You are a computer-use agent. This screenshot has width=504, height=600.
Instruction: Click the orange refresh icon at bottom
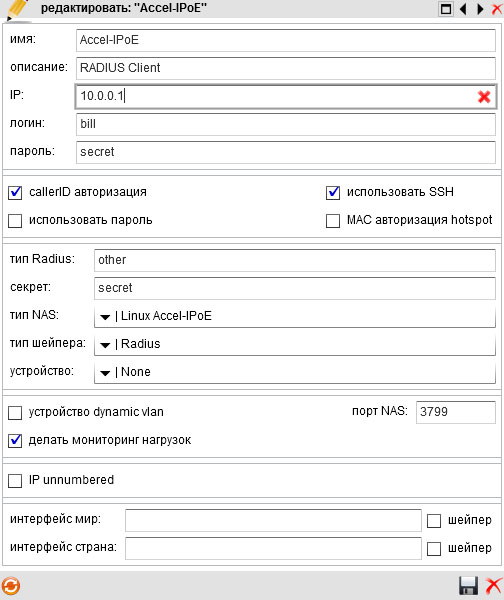point(10,586)
